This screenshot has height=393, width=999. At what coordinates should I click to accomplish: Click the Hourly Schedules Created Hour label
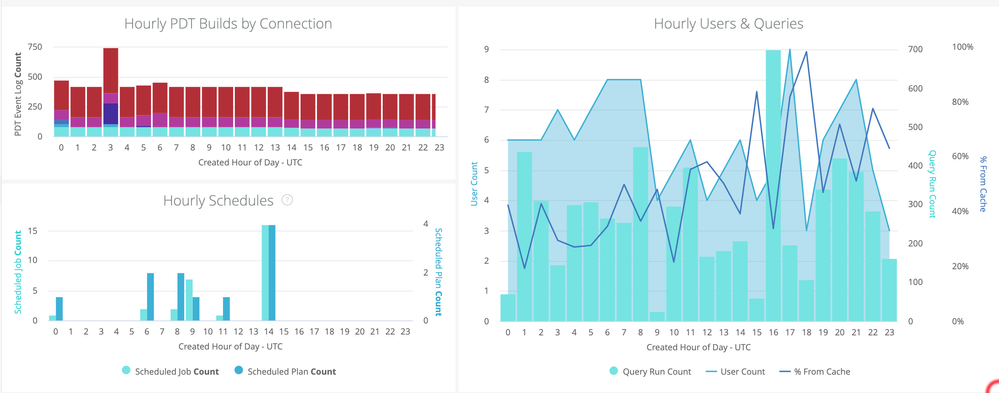pyautogui.click(x=230, y=347)
